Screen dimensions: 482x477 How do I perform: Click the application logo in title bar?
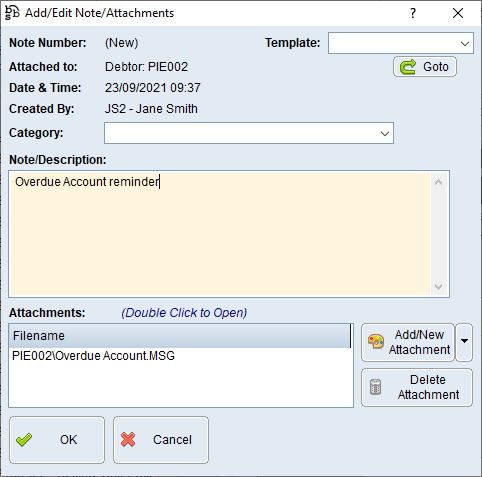[x=12, y=13]
